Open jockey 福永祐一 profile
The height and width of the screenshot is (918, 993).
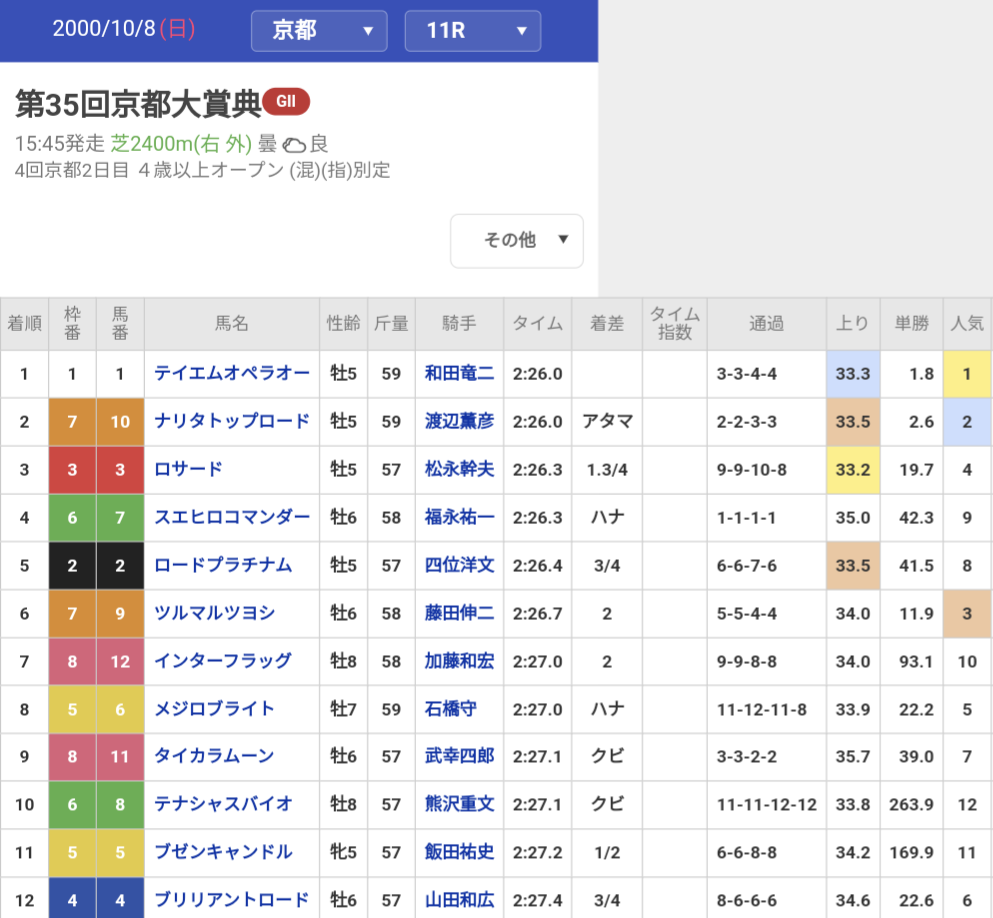(459, 517)
